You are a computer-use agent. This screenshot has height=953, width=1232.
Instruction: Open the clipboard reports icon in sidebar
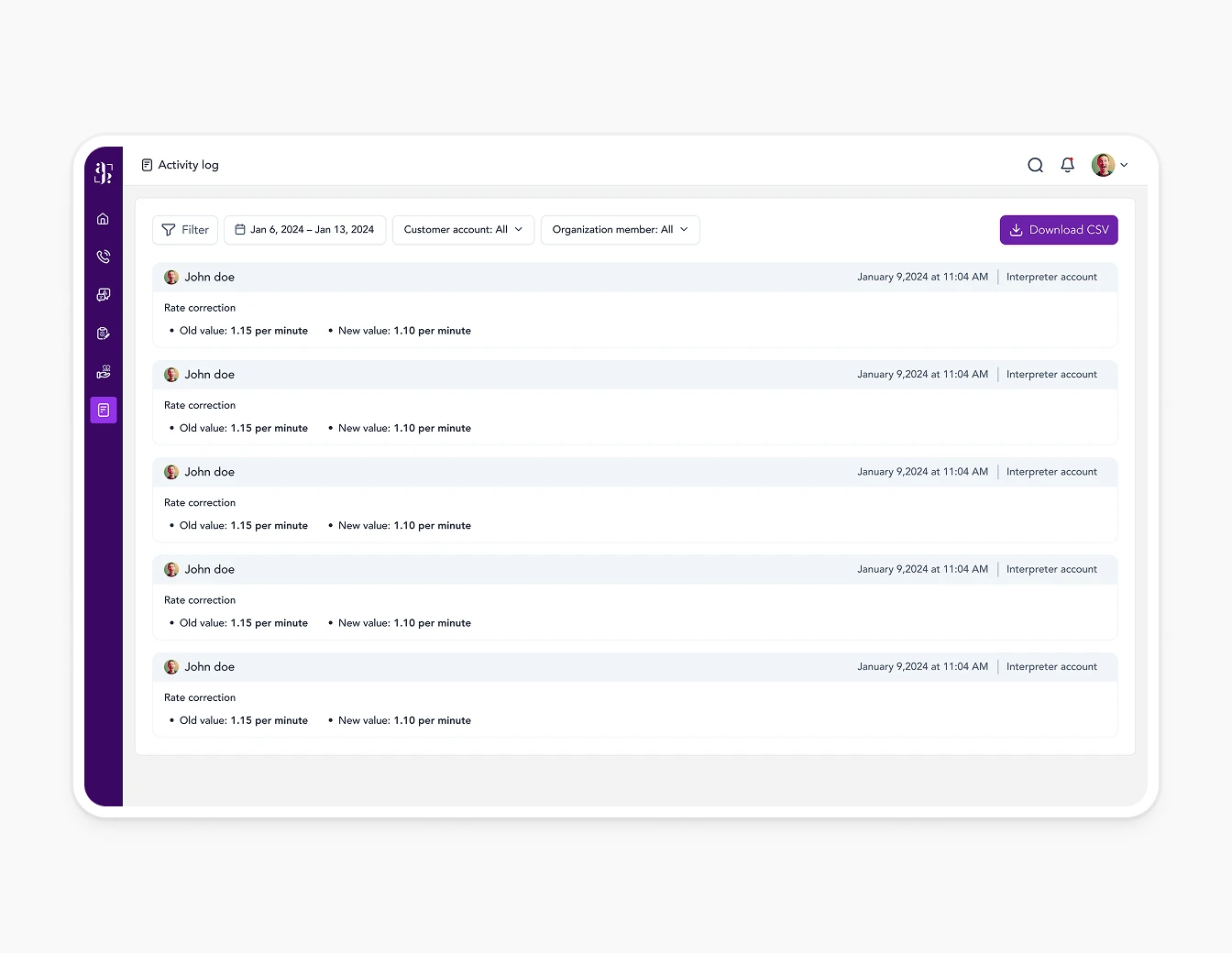pyautogui.click(x=103, y=334)
